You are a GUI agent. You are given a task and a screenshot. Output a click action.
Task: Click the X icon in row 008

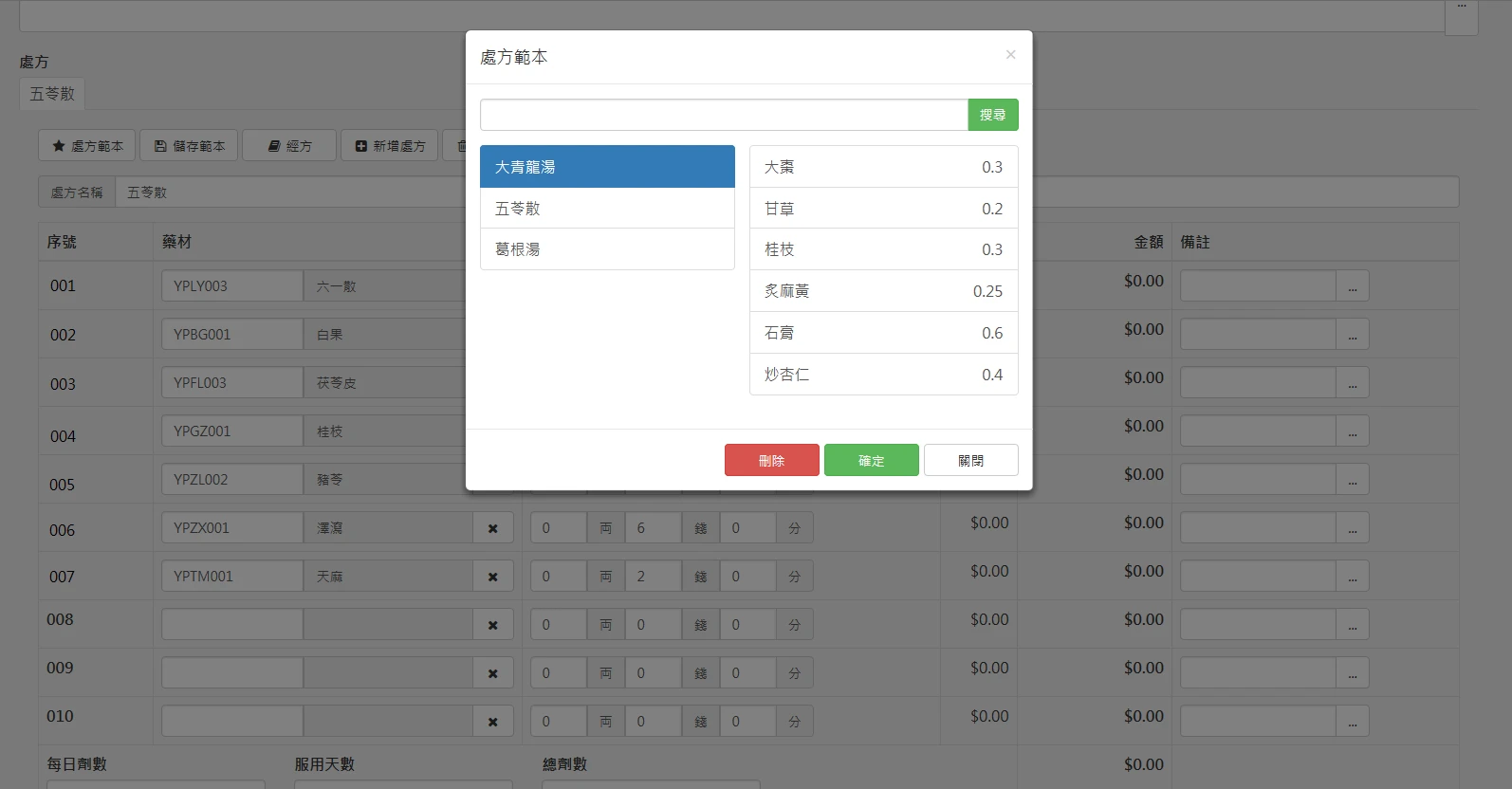click(493, 625)
